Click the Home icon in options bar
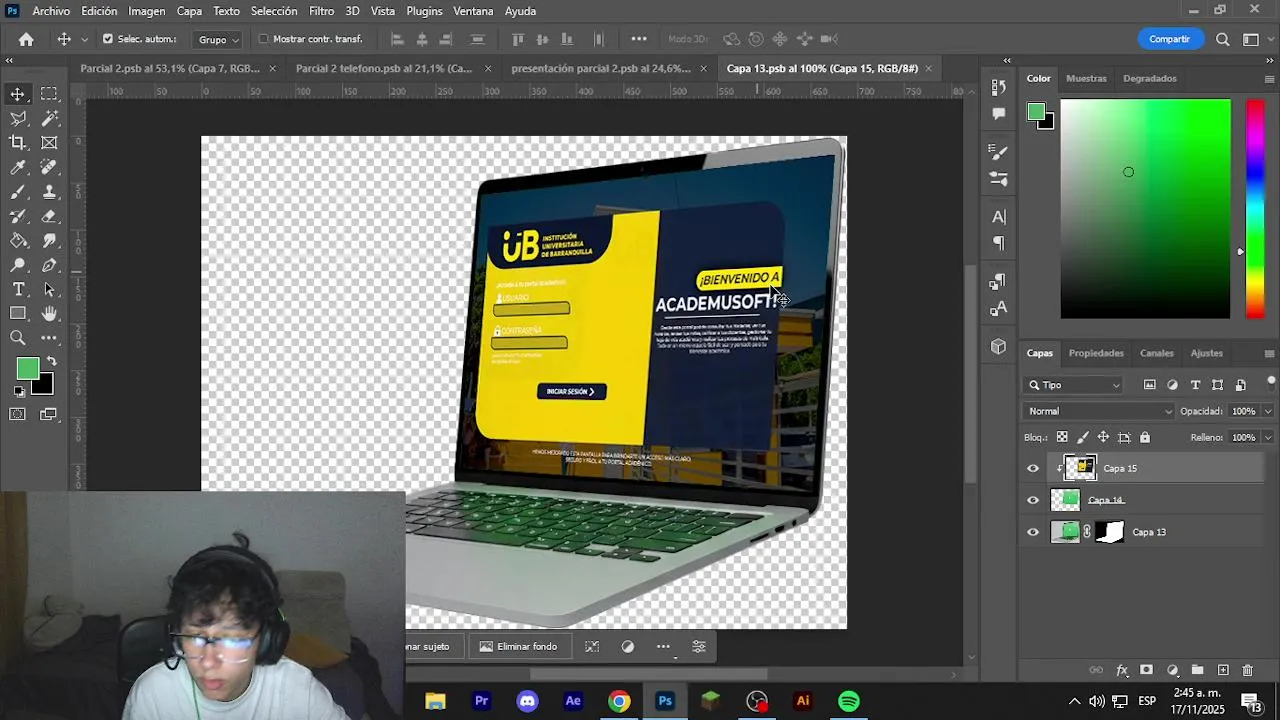This screenshot has width=1280, height=720. click(26, 39)
